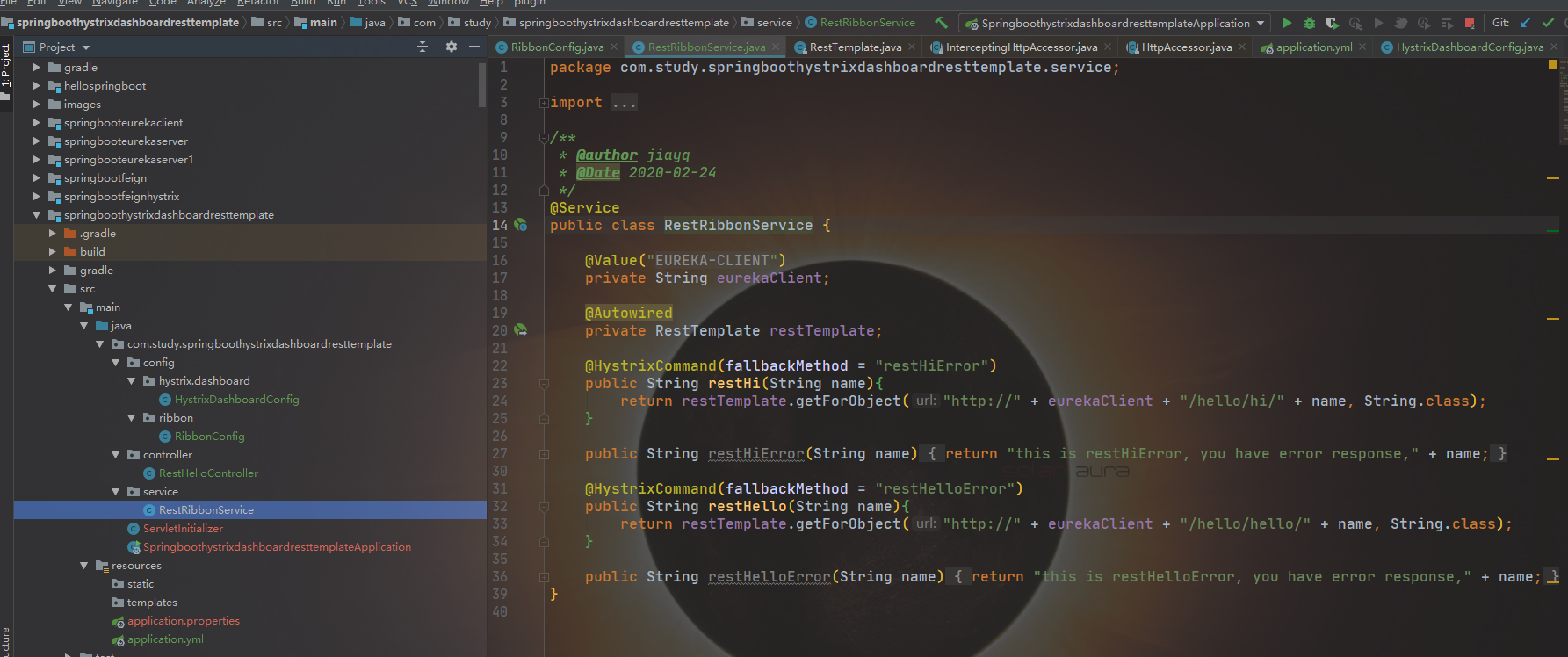
Task: Click the Project panel vertical scrollbar
Action: pos(482,85)
